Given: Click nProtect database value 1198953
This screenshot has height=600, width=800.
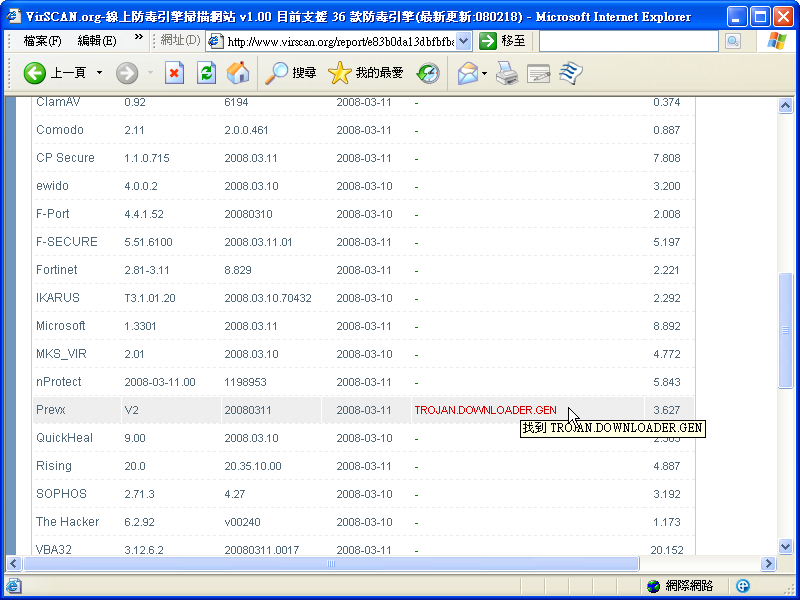Looking at the screenshot, I should [x=245, y=382].
